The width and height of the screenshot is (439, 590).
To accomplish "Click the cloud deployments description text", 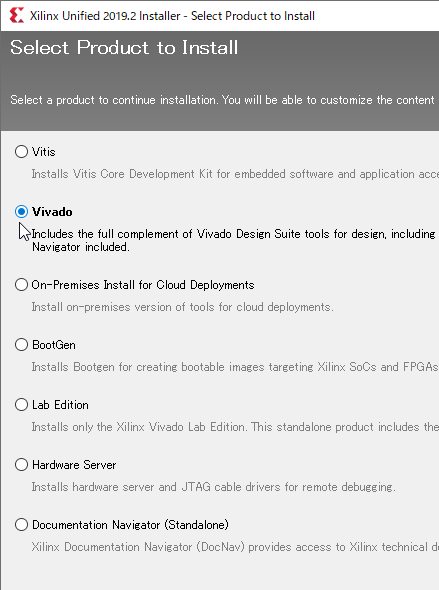I will pos(182,307).
